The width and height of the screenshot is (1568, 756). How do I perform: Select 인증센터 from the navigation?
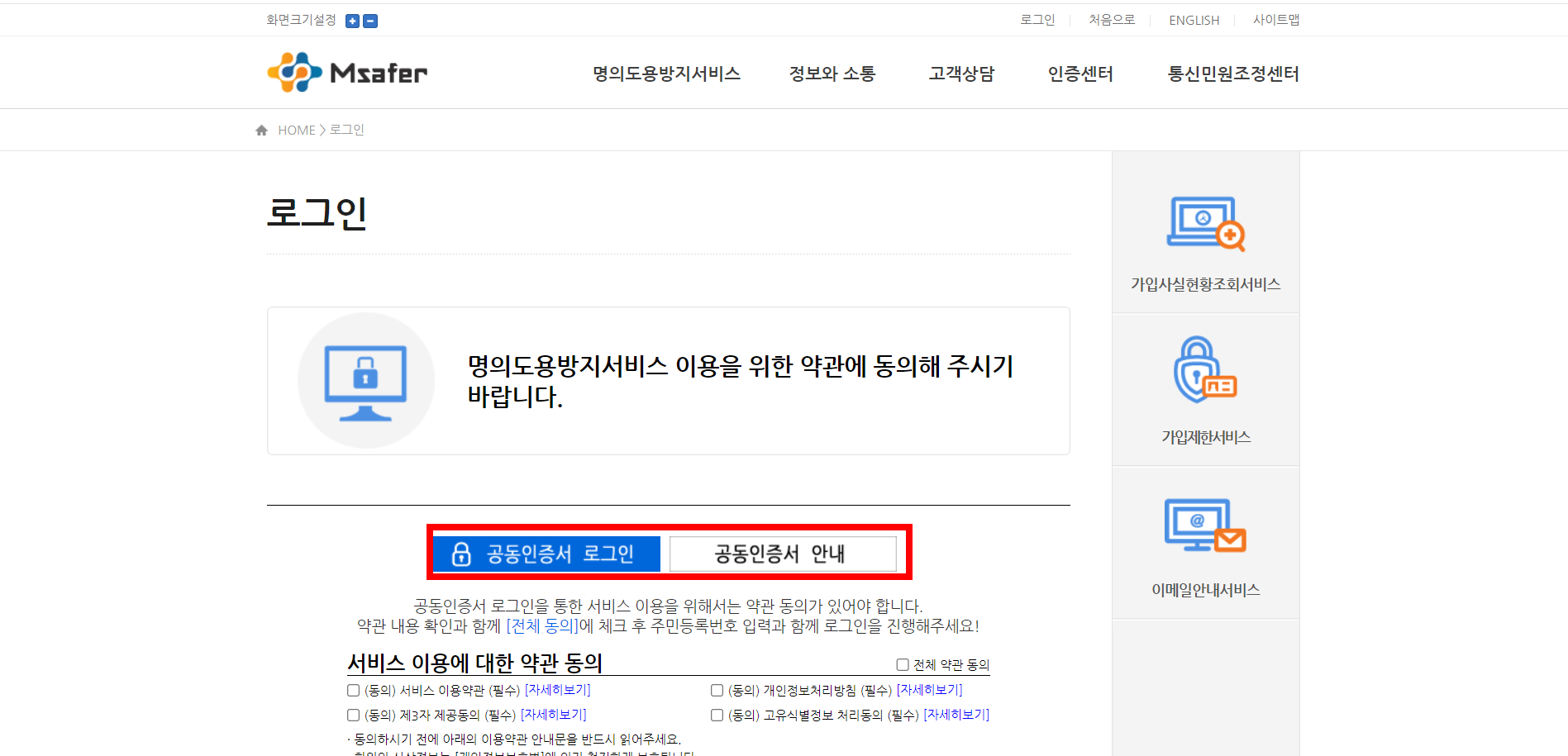[1080, 73]
